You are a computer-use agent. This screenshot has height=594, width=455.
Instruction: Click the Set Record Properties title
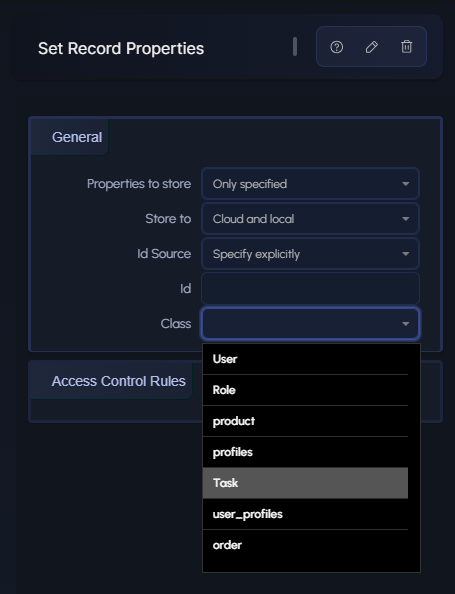(x=121, y=48)
